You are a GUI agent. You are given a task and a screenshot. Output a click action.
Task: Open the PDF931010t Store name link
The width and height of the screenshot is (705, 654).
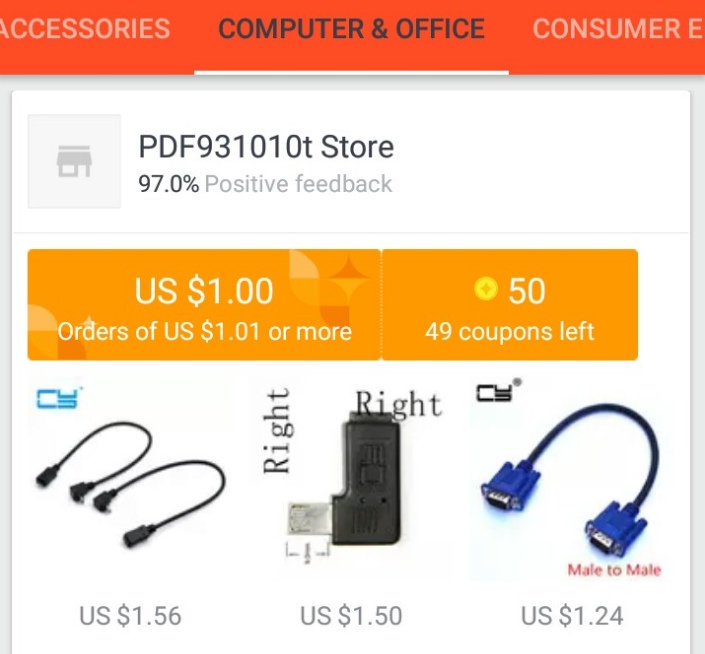click(x=266, y=147)
